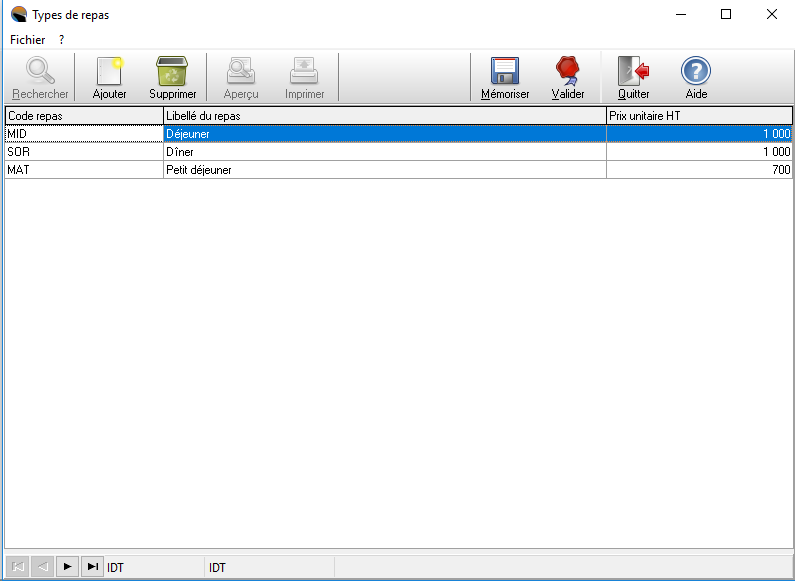Click the Prix unitaire HT column header
The image size is (795, 581).
[x=699, y=116]
